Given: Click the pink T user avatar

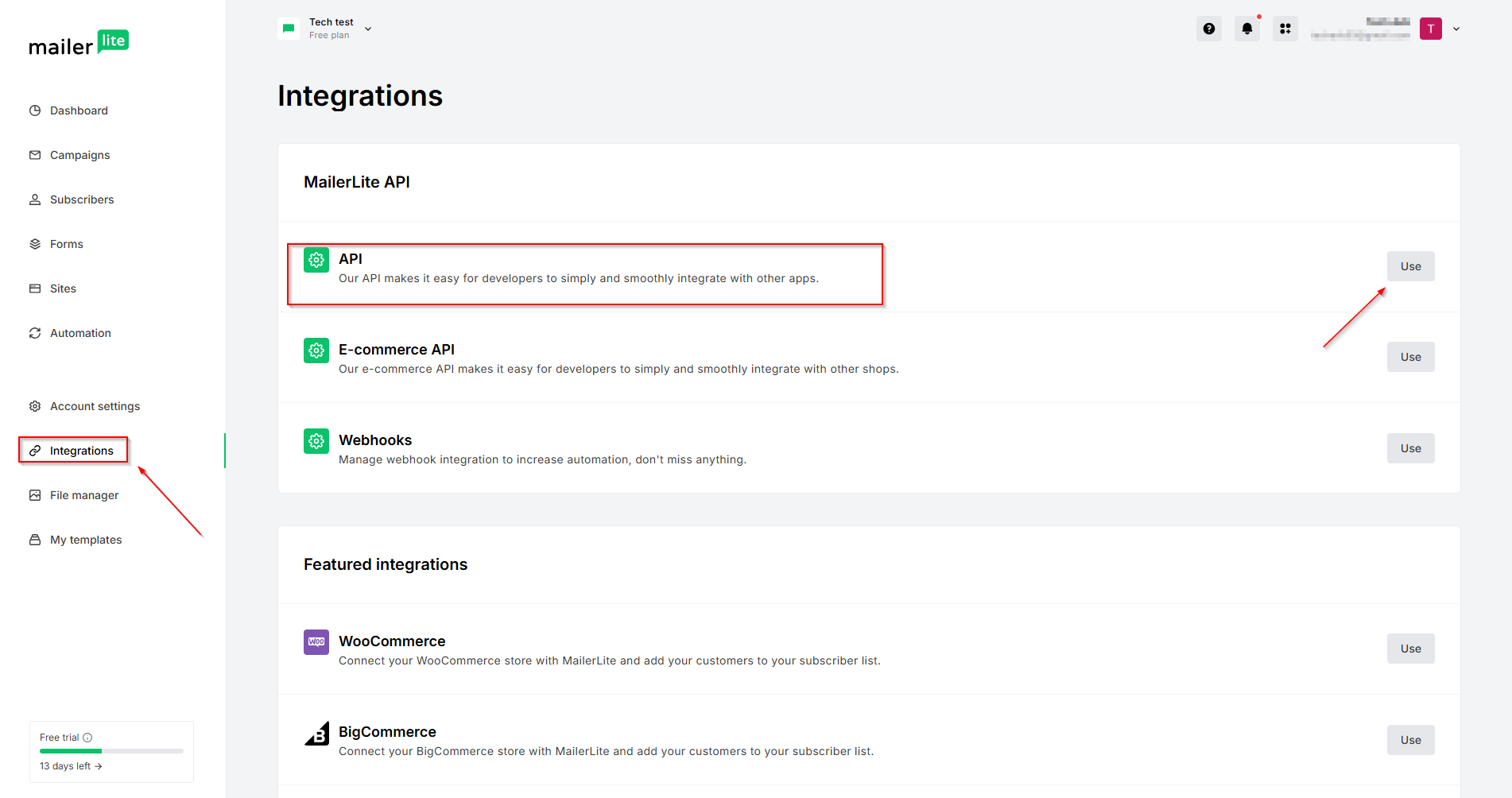Looking at the screenshot, I should tap(1431, 29).
